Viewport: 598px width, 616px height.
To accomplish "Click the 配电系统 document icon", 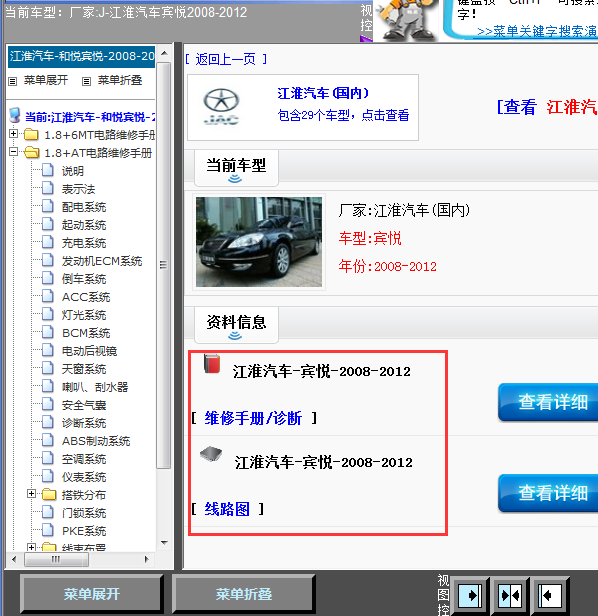I will point(48,206).
